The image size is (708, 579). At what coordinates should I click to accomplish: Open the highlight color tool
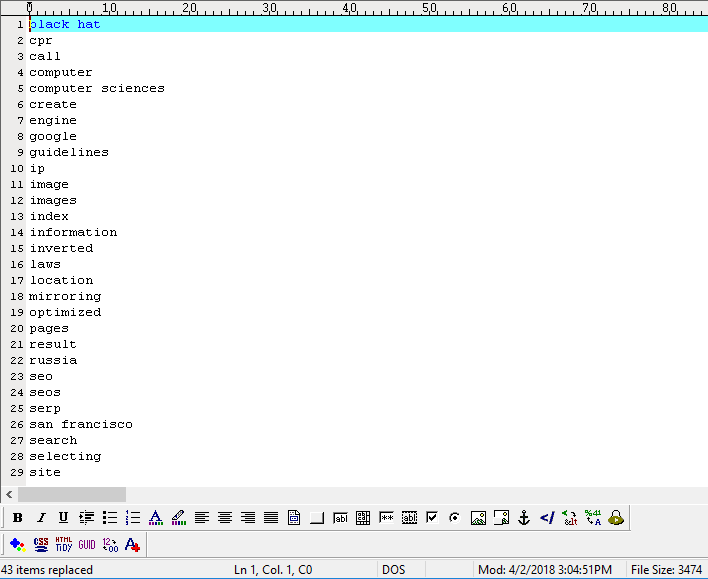click(x=179, y=518)
